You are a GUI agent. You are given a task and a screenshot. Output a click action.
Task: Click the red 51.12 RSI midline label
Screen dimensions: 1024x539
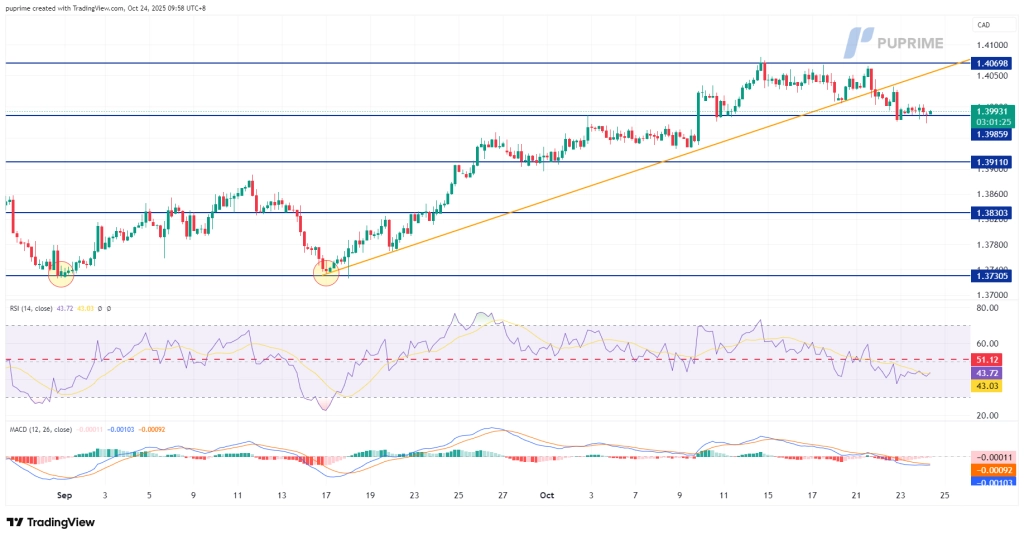coord(990,359)
